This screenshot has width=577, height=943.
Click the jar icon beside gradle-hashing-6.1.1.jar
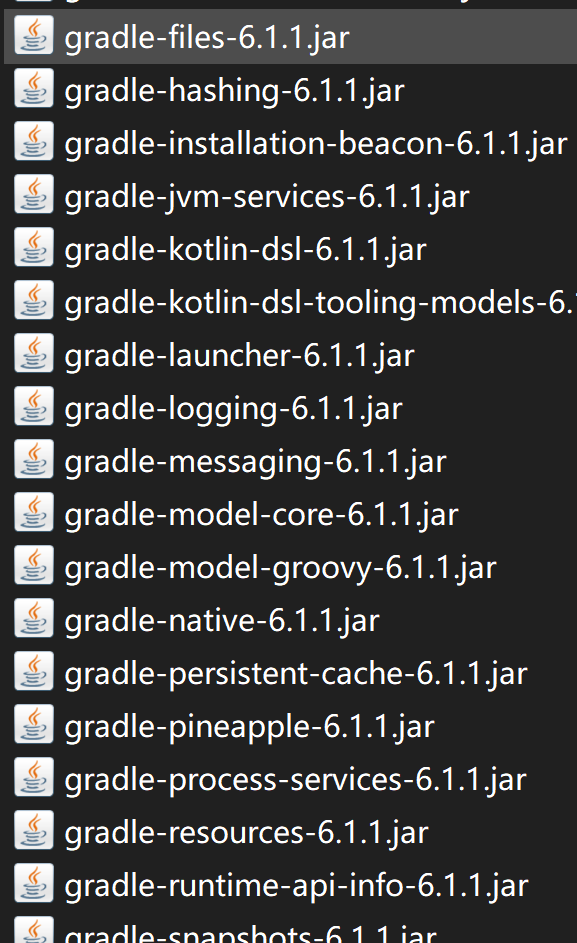tap(34, 88)
